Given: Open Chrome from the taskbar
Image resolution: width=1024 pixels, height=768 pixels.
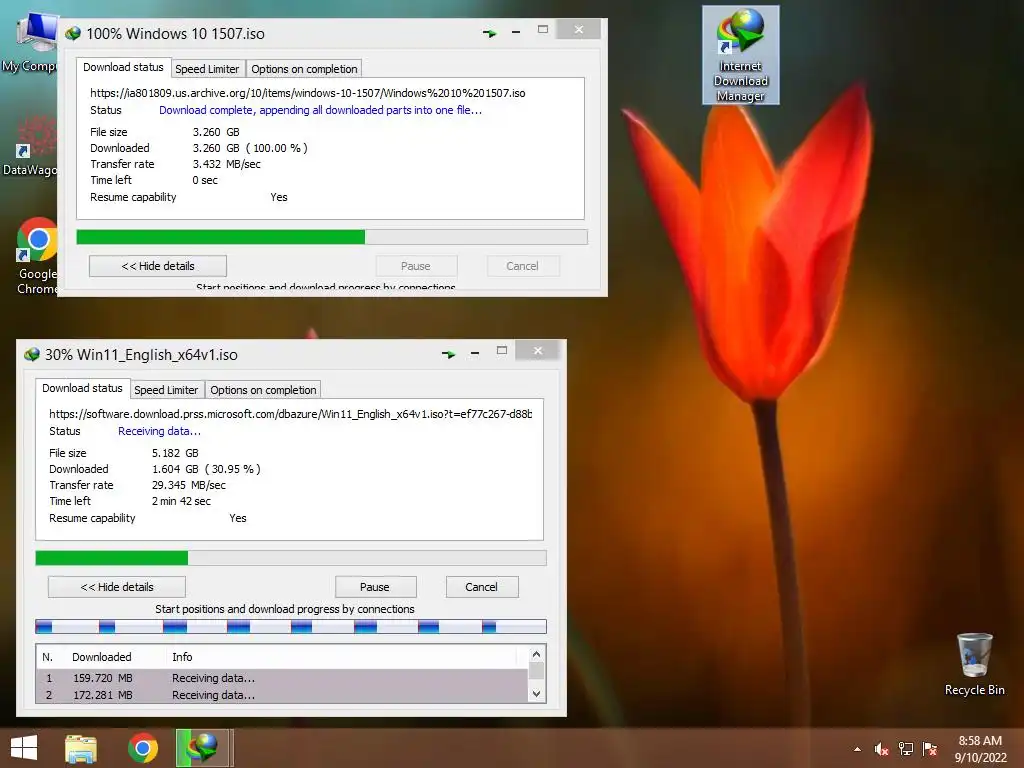Looking at the screenshot, I should pos(142,748).
